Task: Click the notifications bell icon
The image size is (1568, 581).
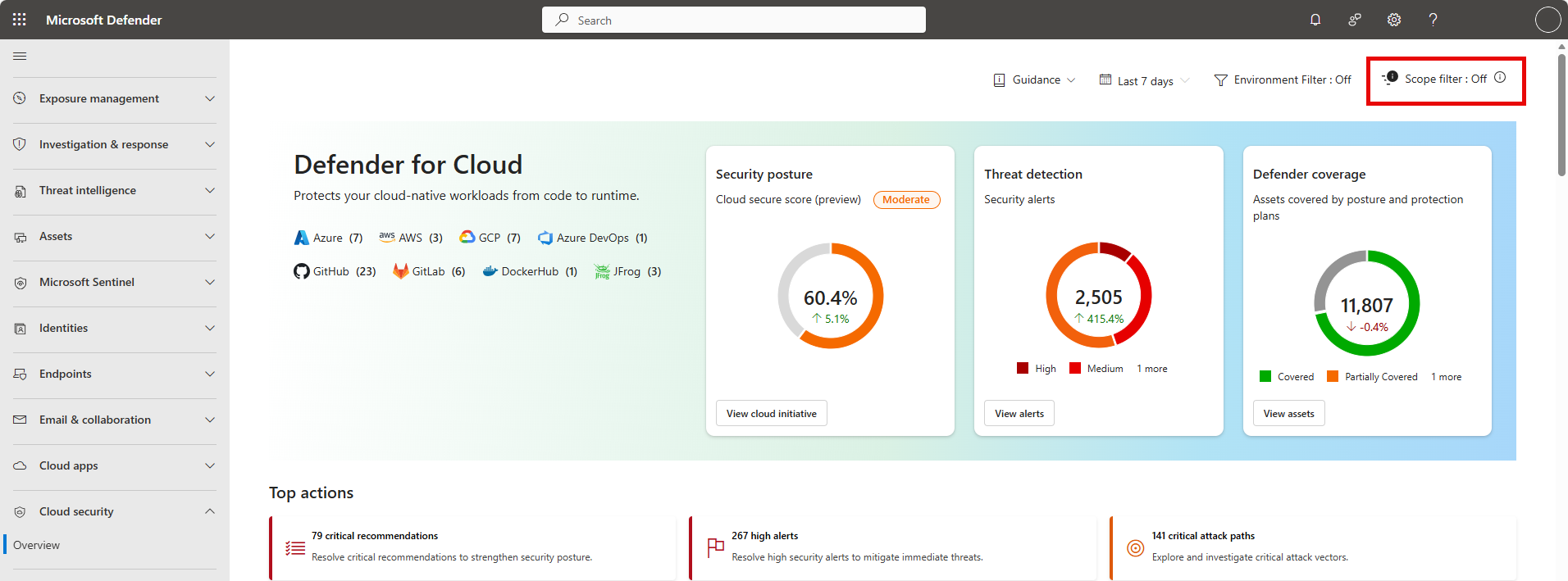Action: 1315,20
